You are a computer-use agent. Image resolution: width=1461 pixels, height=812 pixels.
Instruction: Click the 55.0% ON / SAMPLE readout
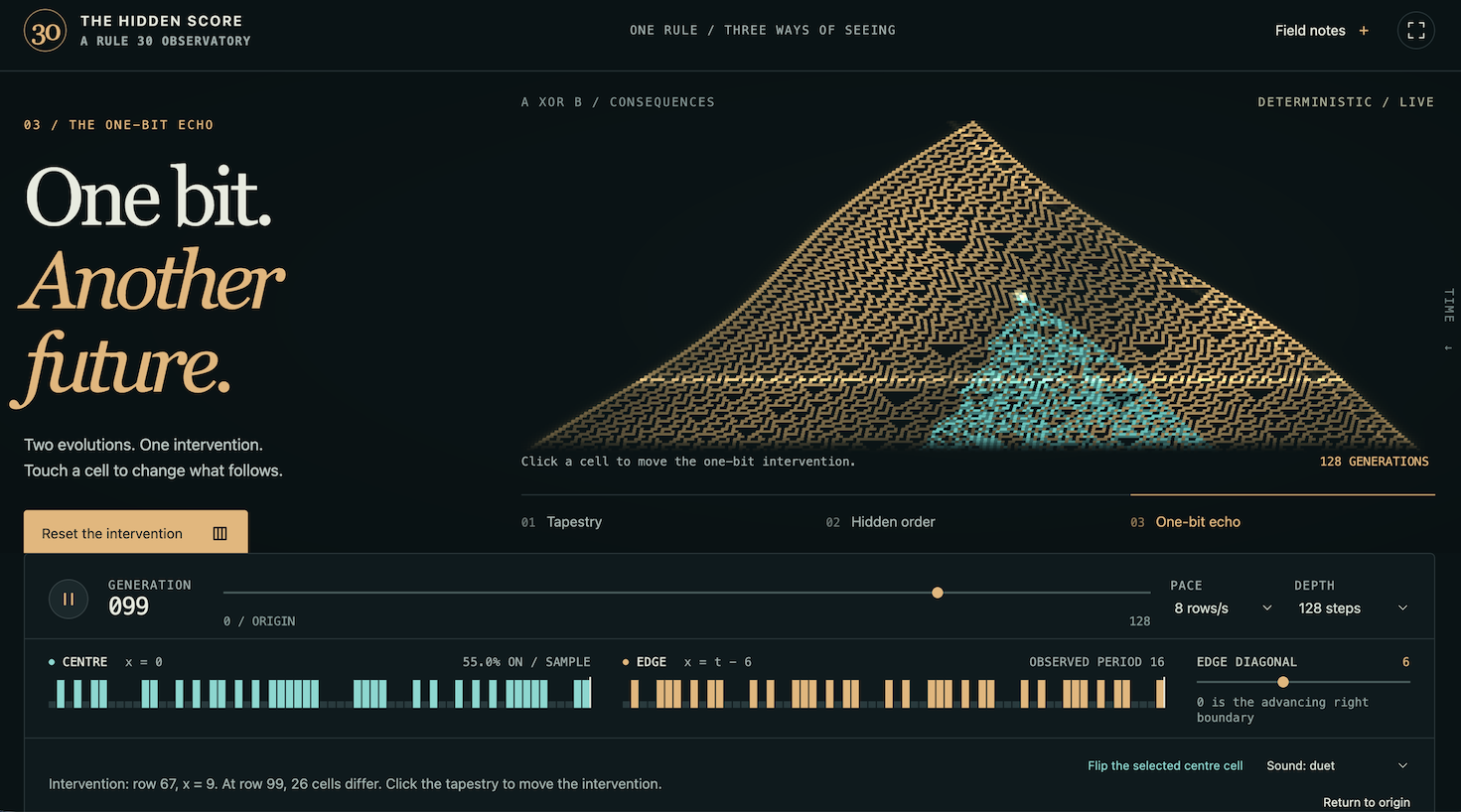click(526, 662)
